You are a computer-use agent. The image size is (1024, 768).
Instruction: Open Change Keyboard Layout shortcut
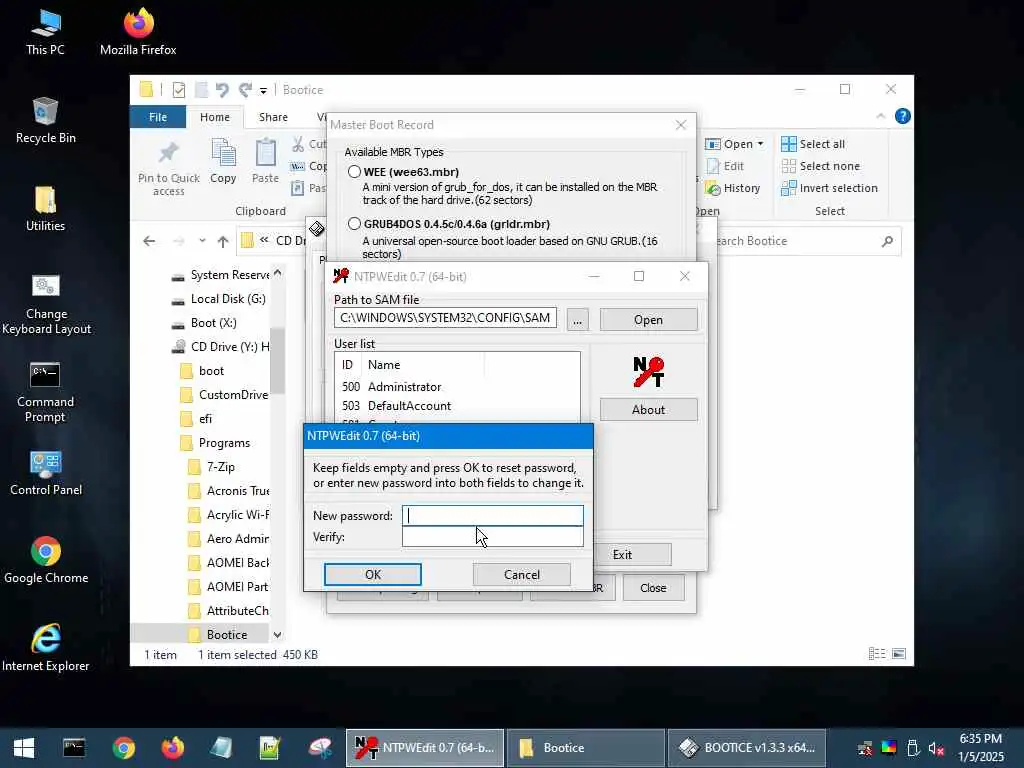tap(46, 304)
